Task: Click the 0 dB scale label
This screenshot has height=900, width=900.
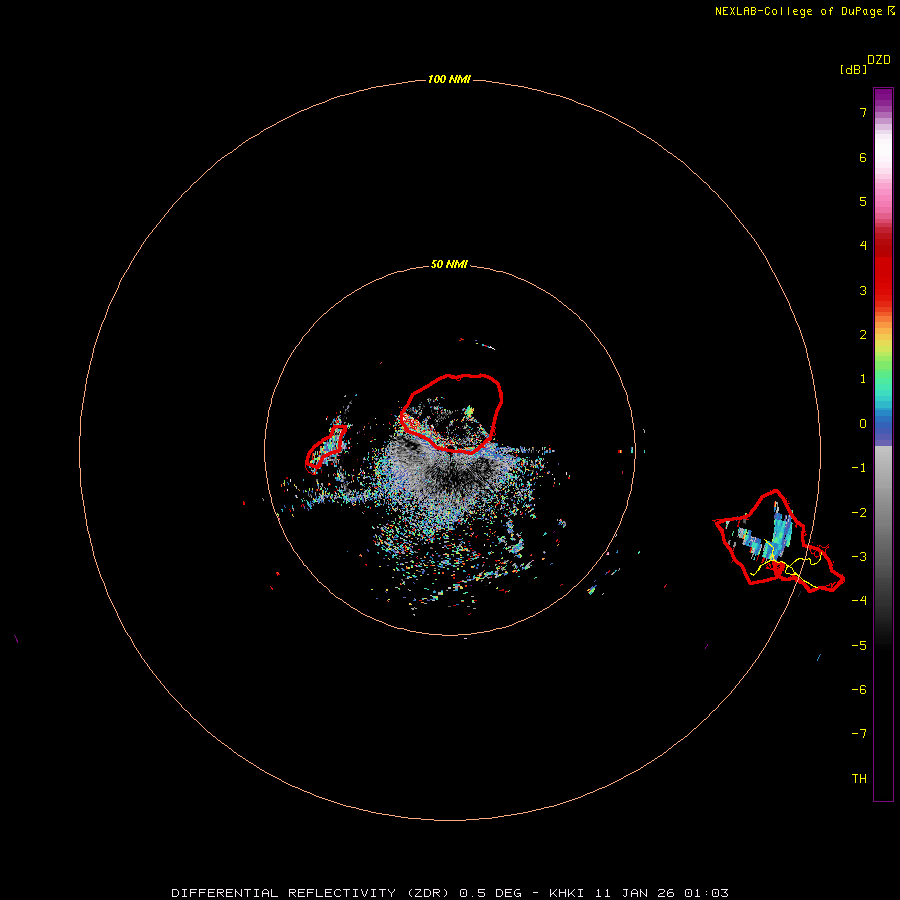Action: pyautogui.click(x=863, y=424)
